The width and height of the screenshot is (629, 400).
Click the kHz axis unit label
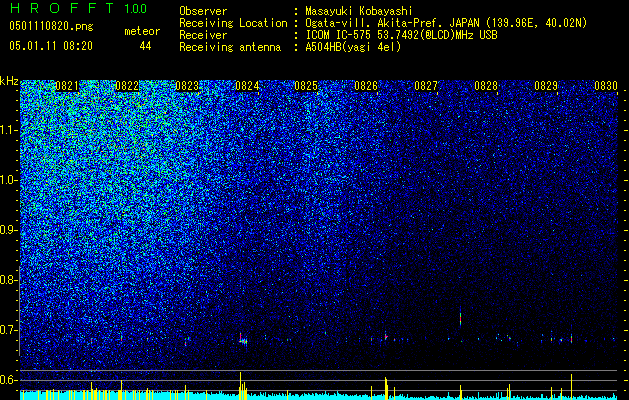point(9,81)
